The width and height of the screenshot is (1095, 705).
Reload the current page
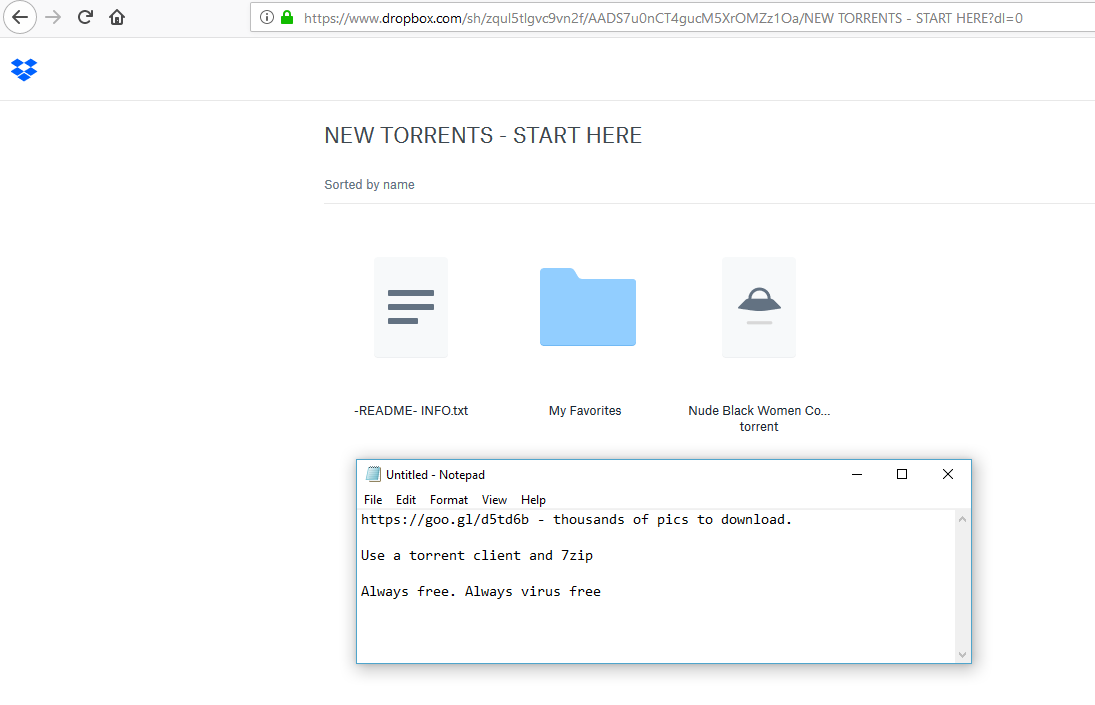click(x=86, y=17)
